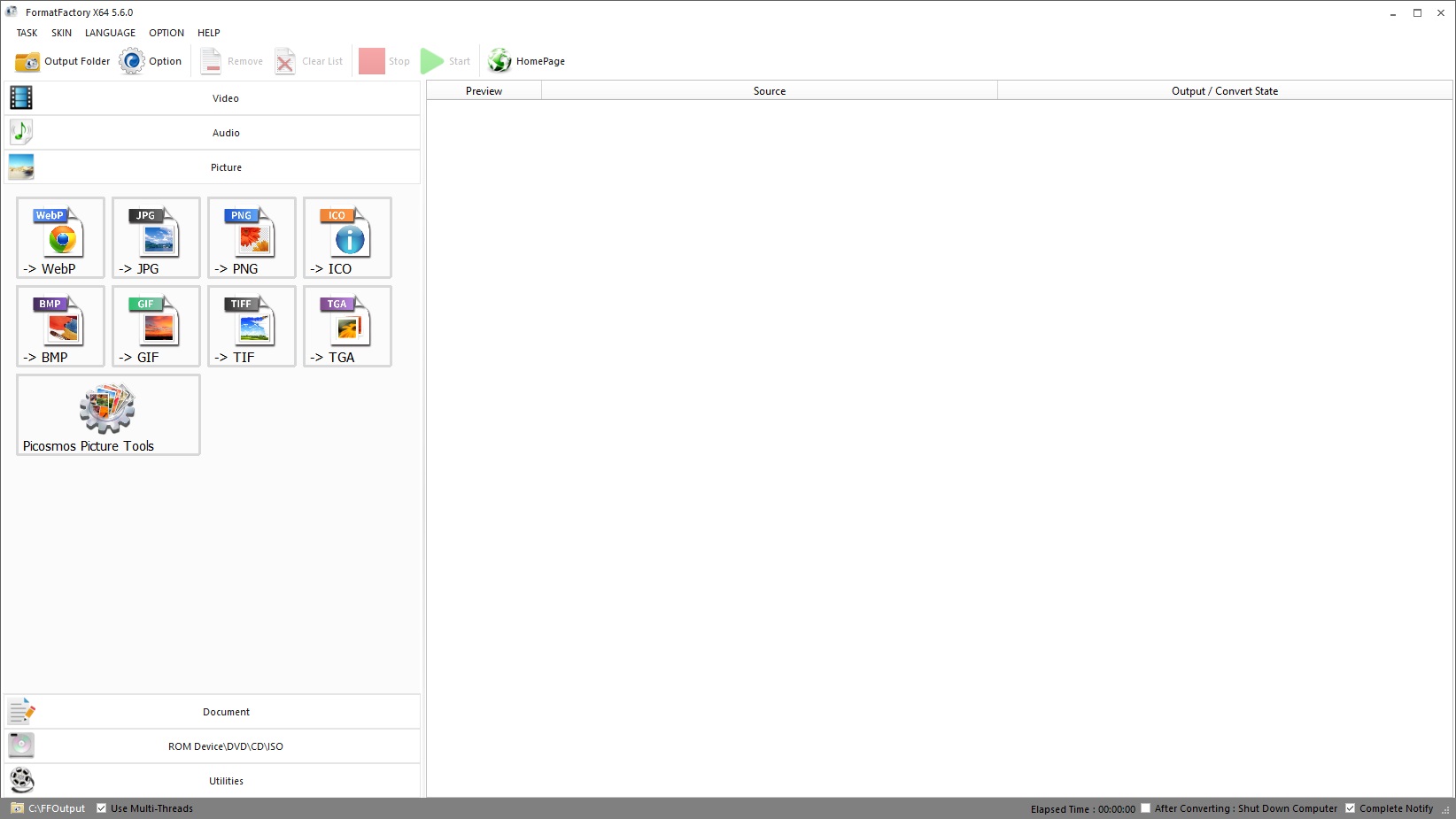Image resolution: width=1456 pixels, height=819 pixels.
Task: Open the ICO conversion tool
Action: 347,237
